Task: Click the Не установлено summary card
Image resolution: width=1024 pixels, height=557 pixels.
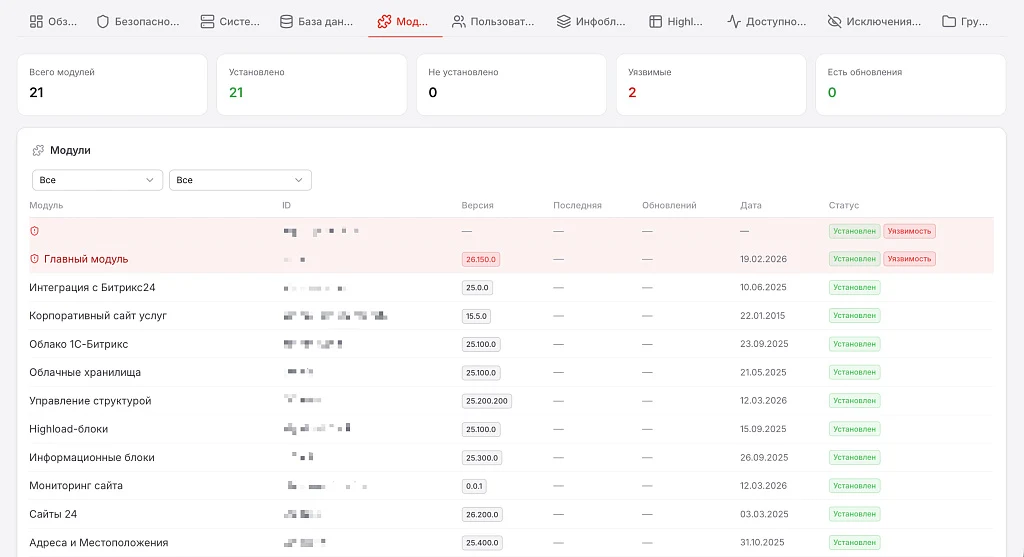Action: [511, 85]
